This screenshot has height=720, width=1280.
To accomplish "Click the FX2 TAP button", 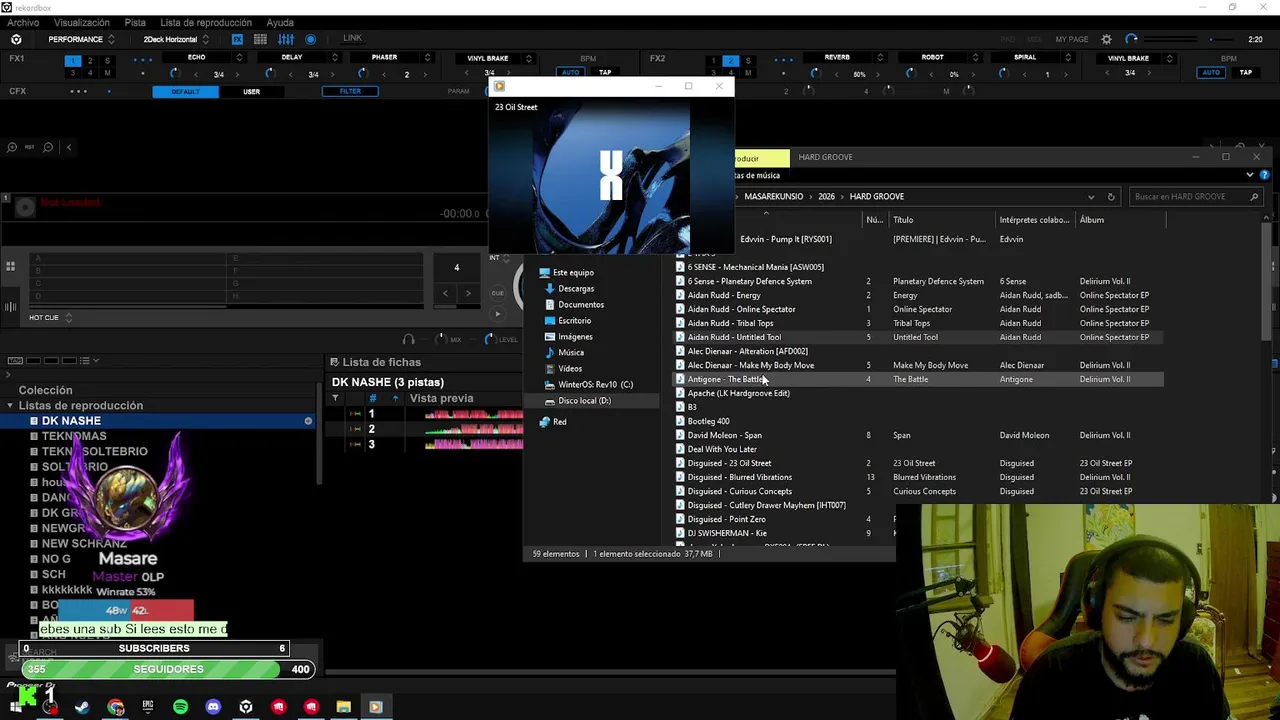I will tap(1245, 72).
